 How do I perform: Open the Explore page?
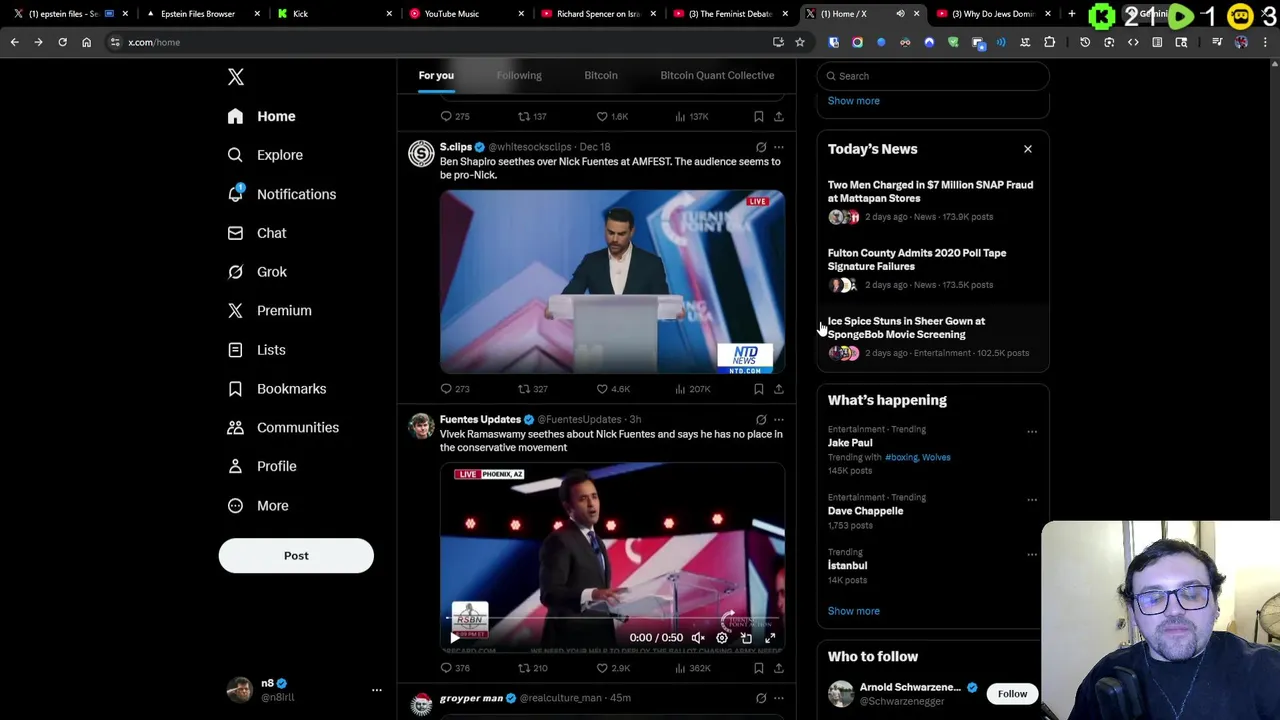(x=265, y=155)
